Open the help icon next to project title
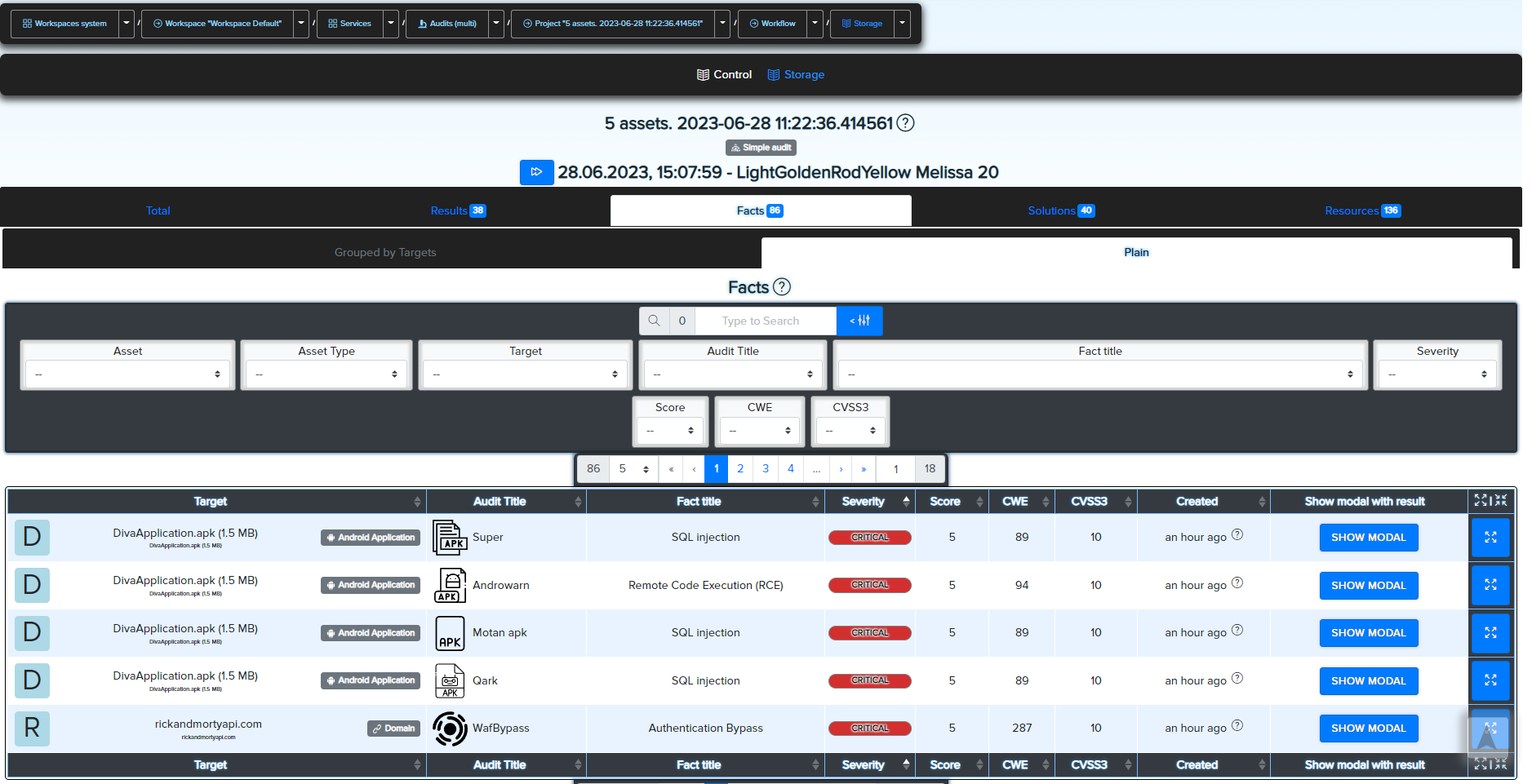Viewport: 1532px width, 784px height. pos(905,123)
